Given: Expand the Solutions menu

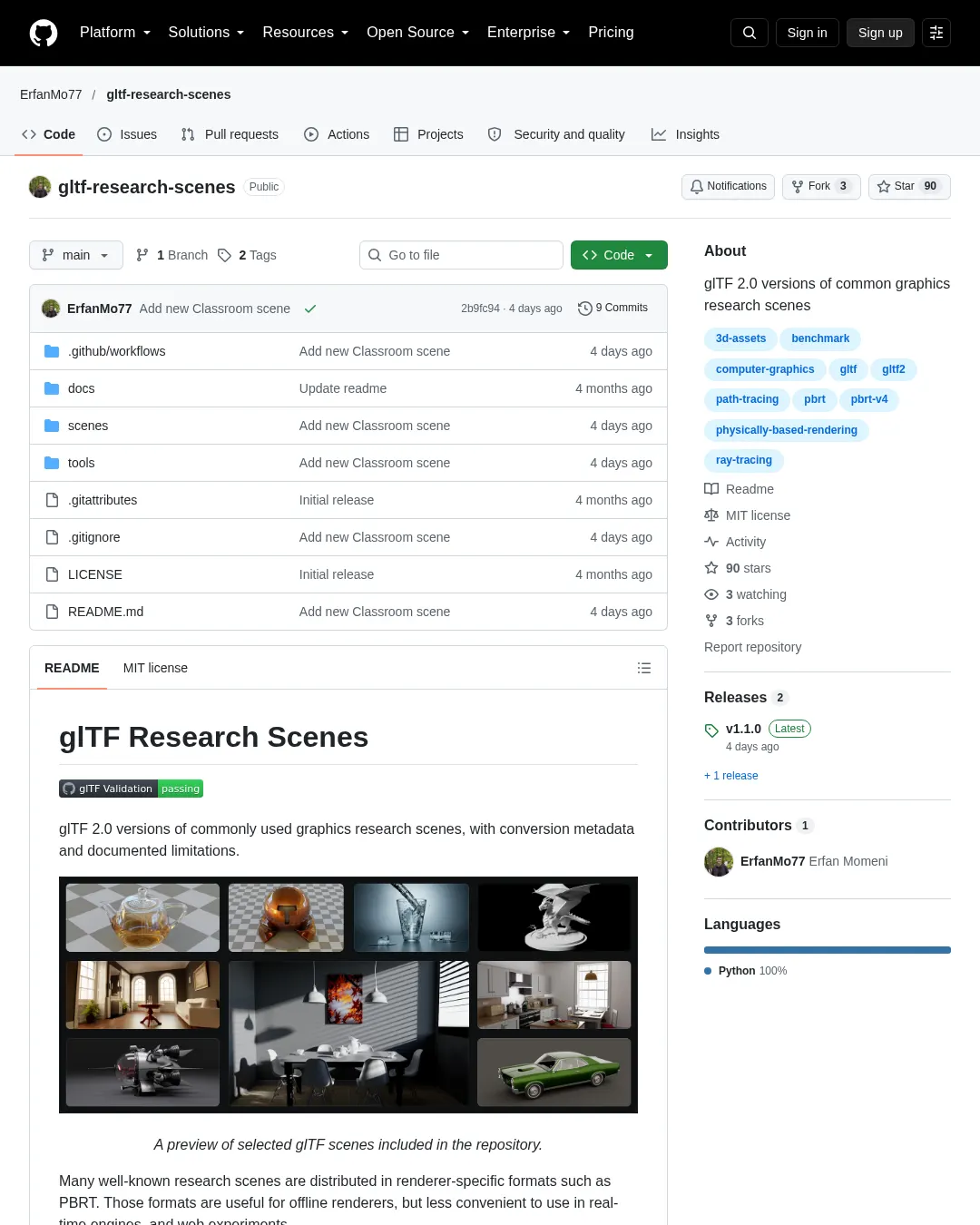Looking at the screenshot, I should point(206,33).
